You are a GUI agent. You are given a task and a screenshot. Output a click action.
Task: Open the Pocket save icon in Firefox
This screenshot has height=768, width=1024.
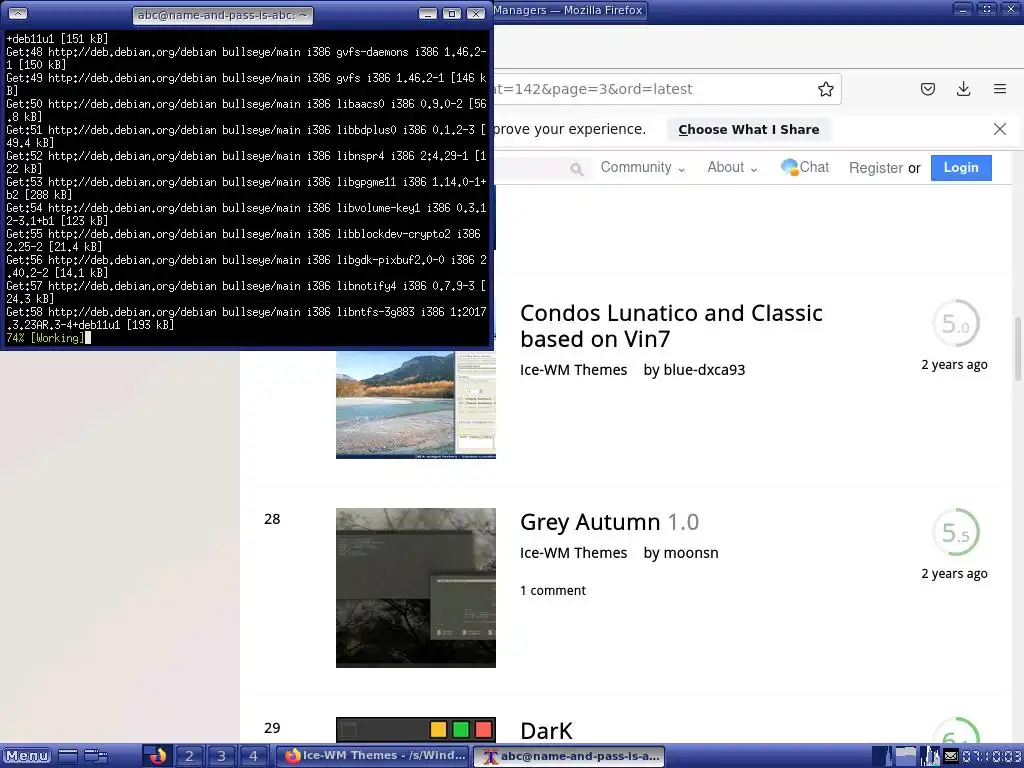[x=927, y=89]
